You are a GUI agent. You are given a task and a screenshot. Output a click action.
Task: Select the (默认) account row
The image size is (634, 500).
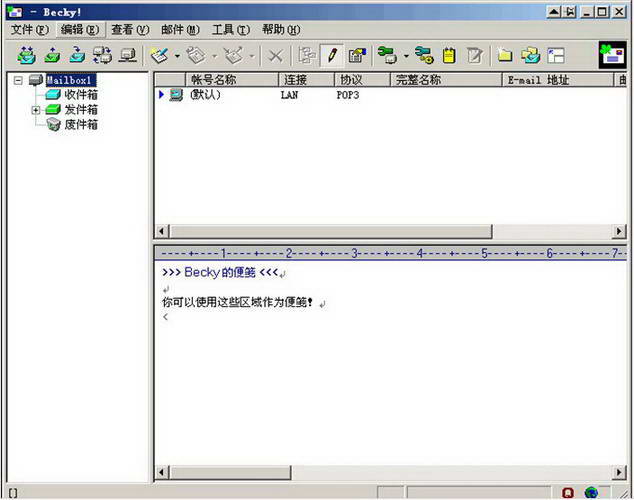coord(391,95)
